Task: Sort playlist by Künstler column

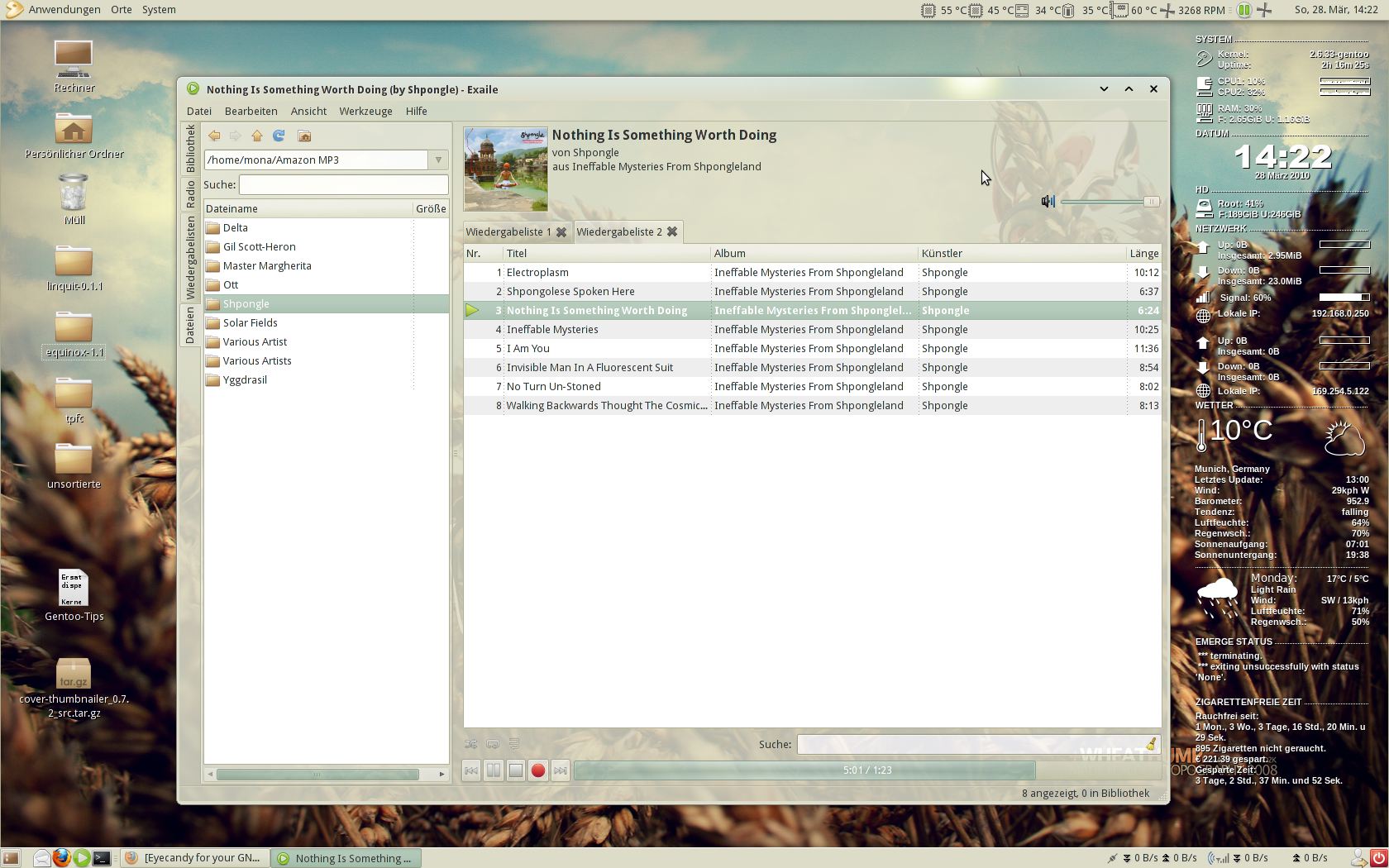Action: [x=1022, y=254]
